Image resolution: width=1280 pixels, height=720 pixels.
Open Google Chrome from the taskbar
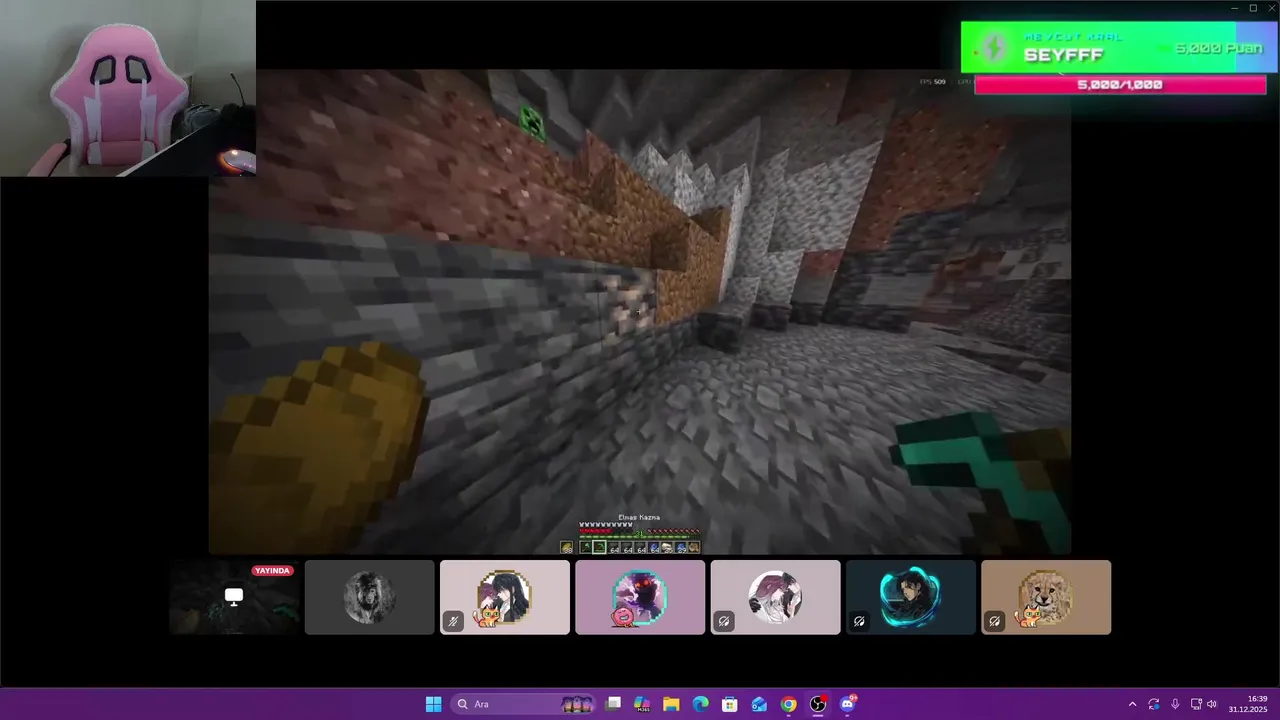click(x=789, y=704)
